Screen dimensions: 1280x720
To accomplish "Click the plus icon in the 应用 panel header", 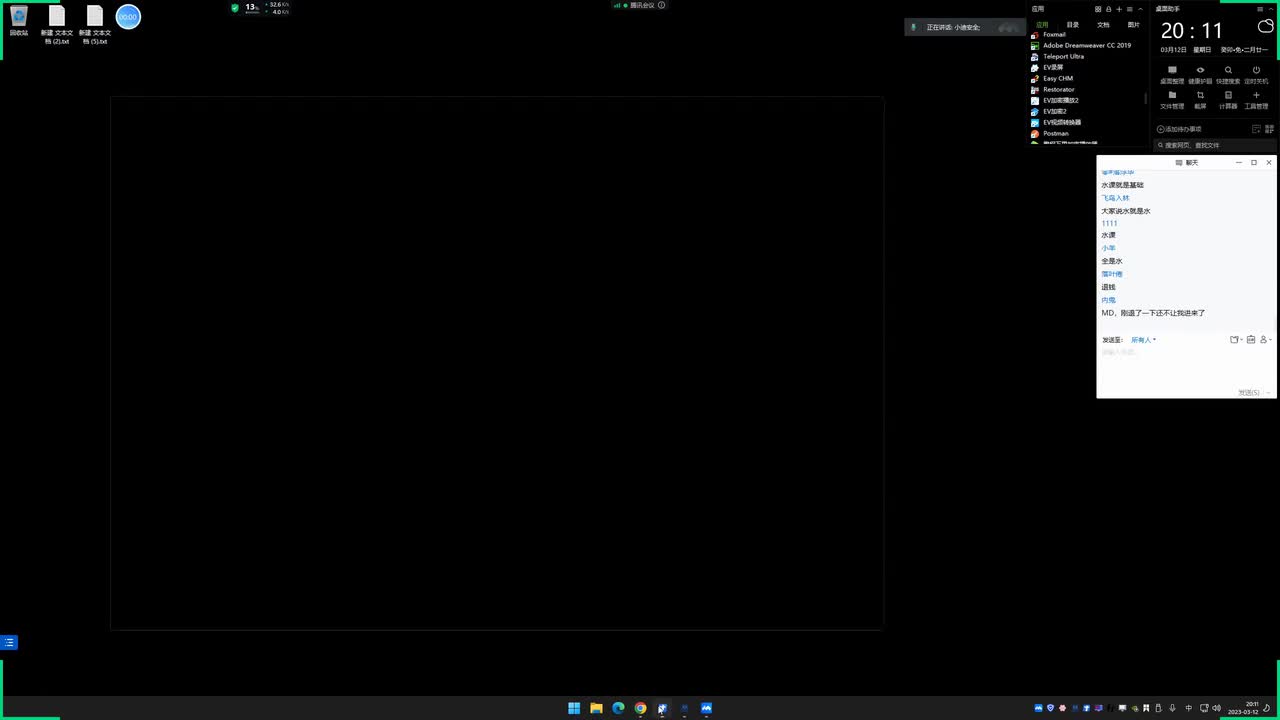I will click(x=1119, y=9).
